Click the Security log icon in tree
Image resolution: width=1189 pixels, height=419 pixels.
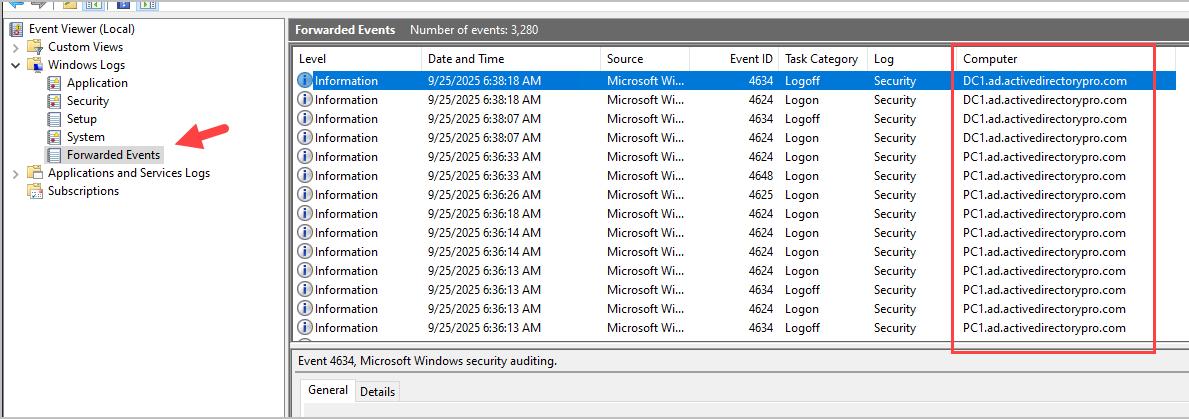(55, 101)
